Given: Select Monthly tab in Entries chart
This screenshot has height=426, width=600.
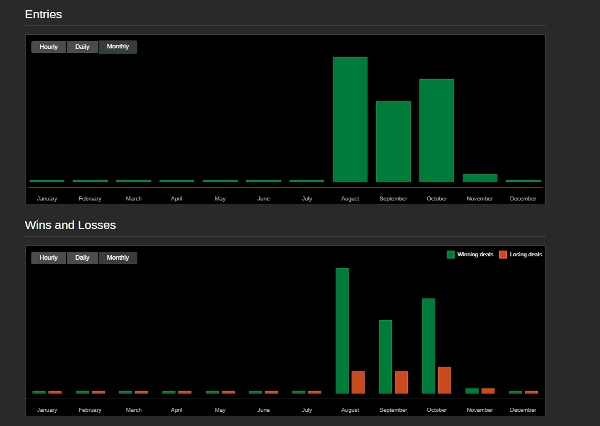Looking at the screenshot, I should pyautogui.click(x=118, y=47).
